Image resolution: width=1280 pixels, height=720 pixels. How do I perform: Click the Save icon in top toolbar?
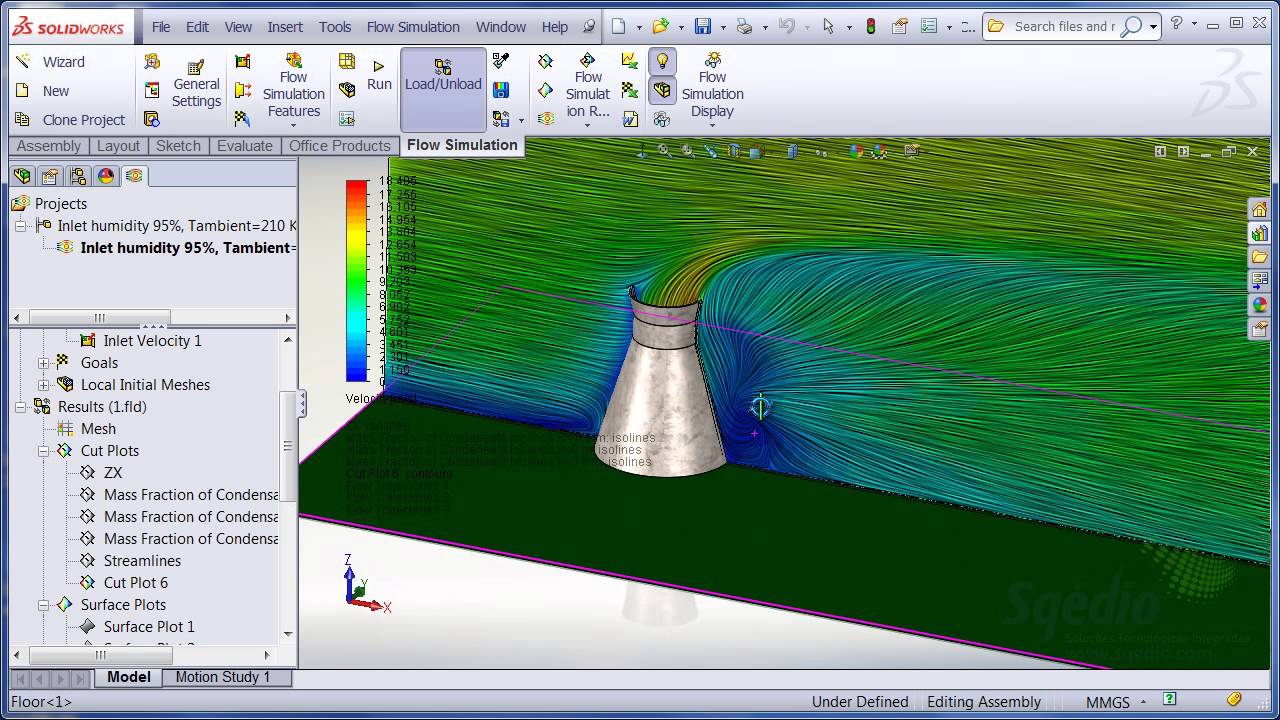[703, 27]
